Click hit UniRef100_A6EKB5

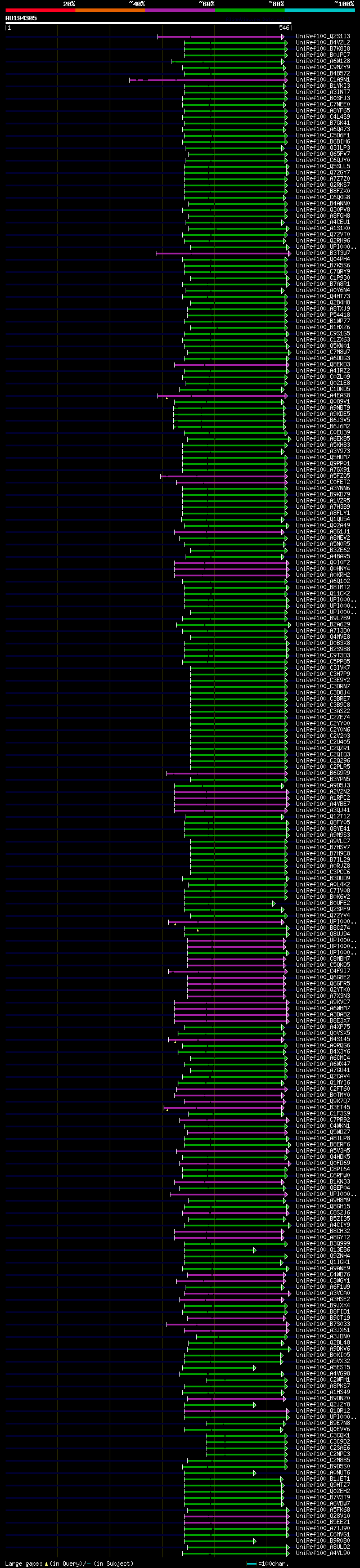point(323,439)
